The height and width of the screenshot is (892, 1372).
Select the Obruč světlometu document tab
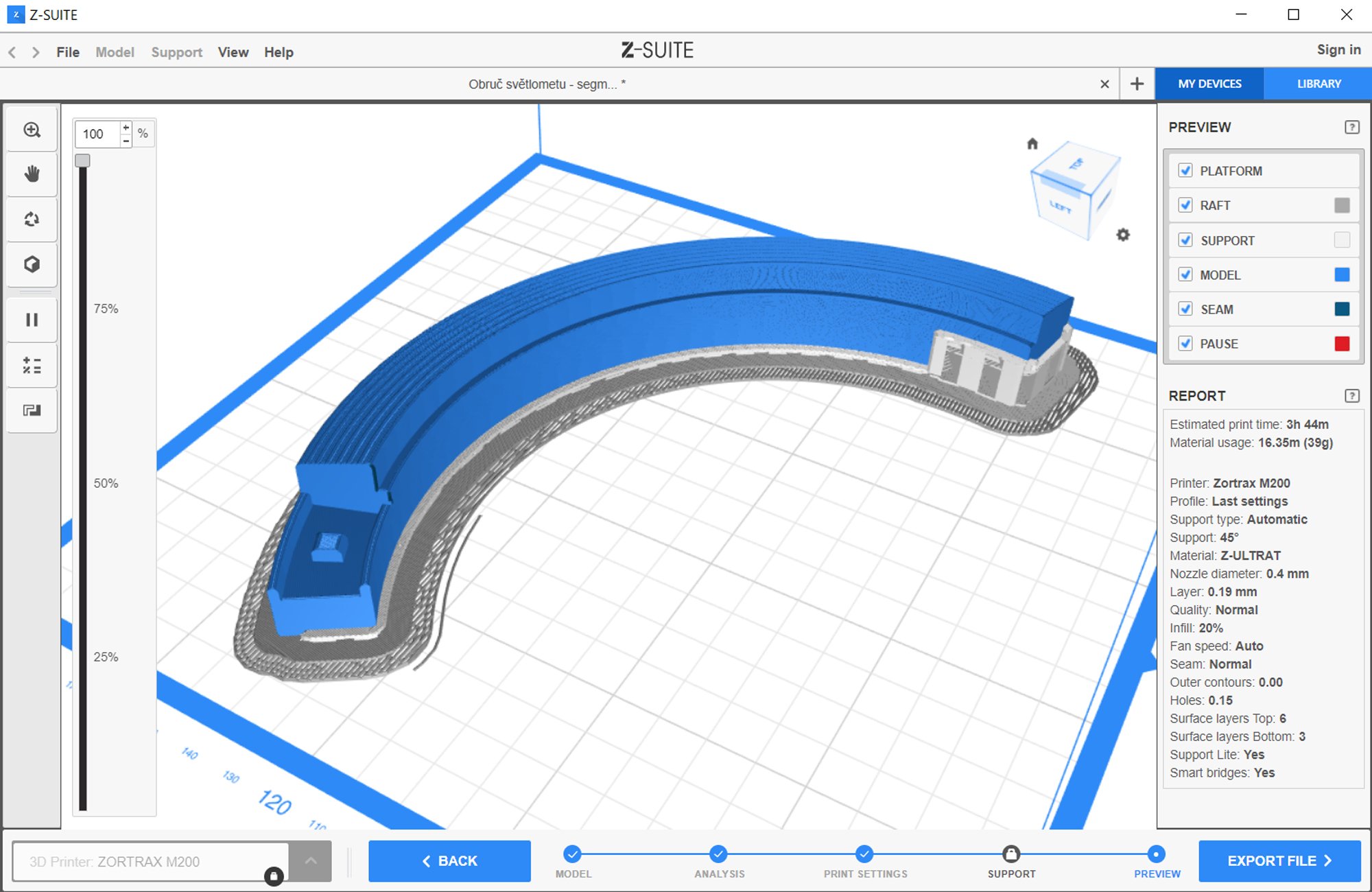click(x=547, y=84)
